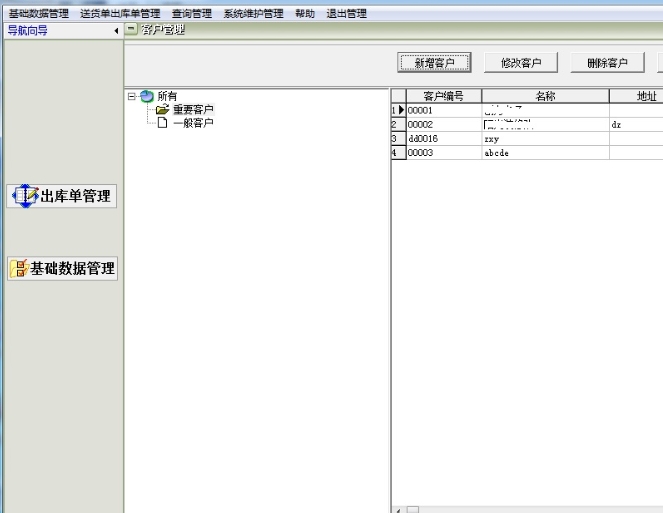The image size is (663, 513).
Task: Collapse the 所有 tree node
Action: click(x=132, y=97)
